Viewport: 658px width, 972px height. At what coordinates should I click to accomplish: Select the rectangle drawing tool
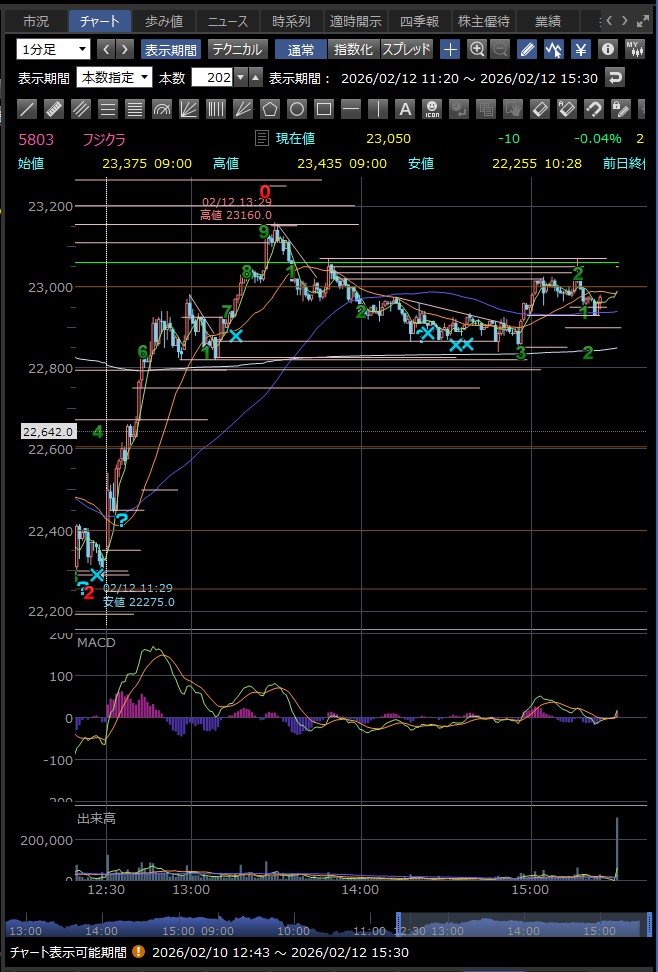coord(324,108)
